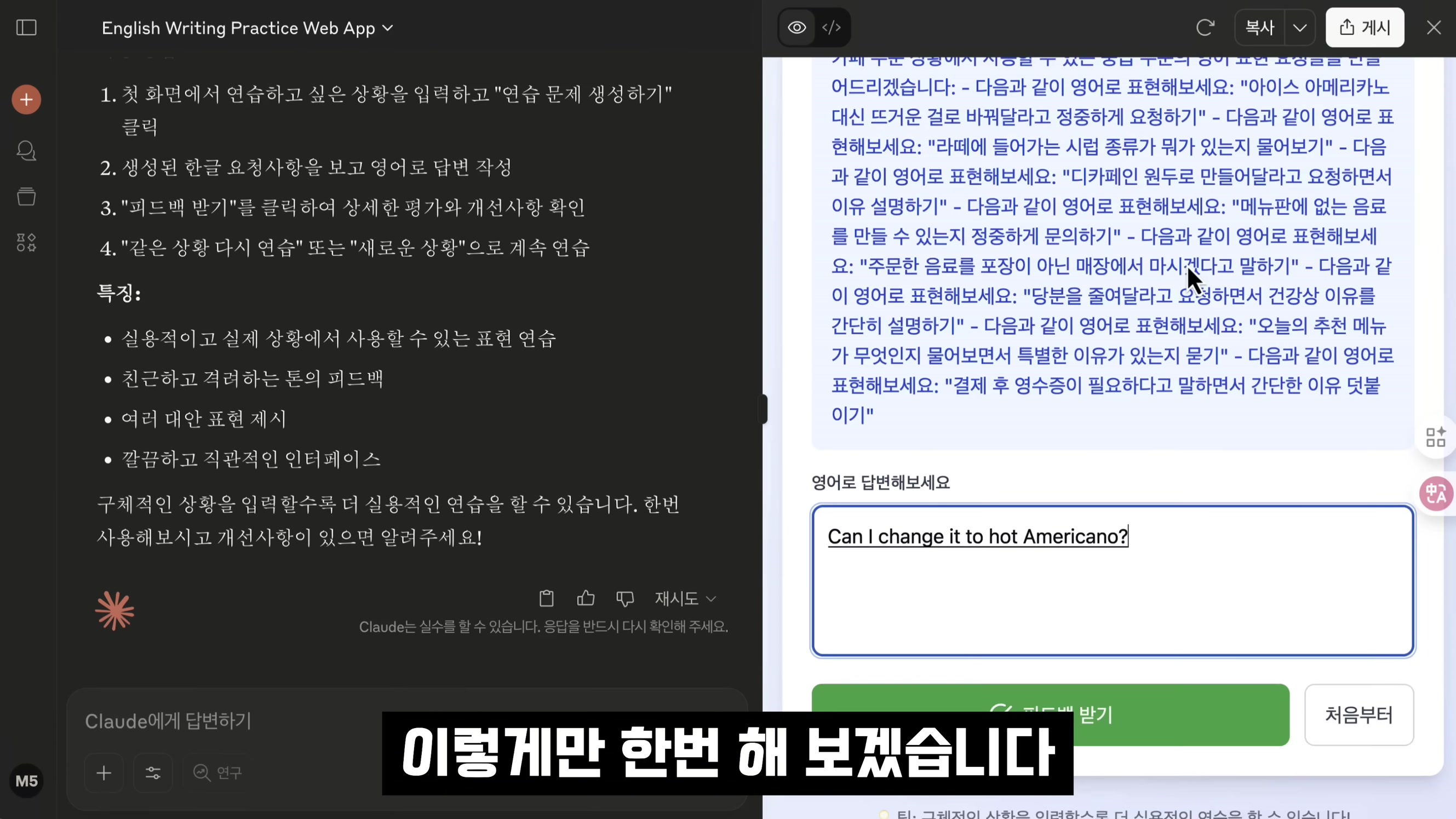
Task: Click into the English answer text area
Action: [1113, 581]
